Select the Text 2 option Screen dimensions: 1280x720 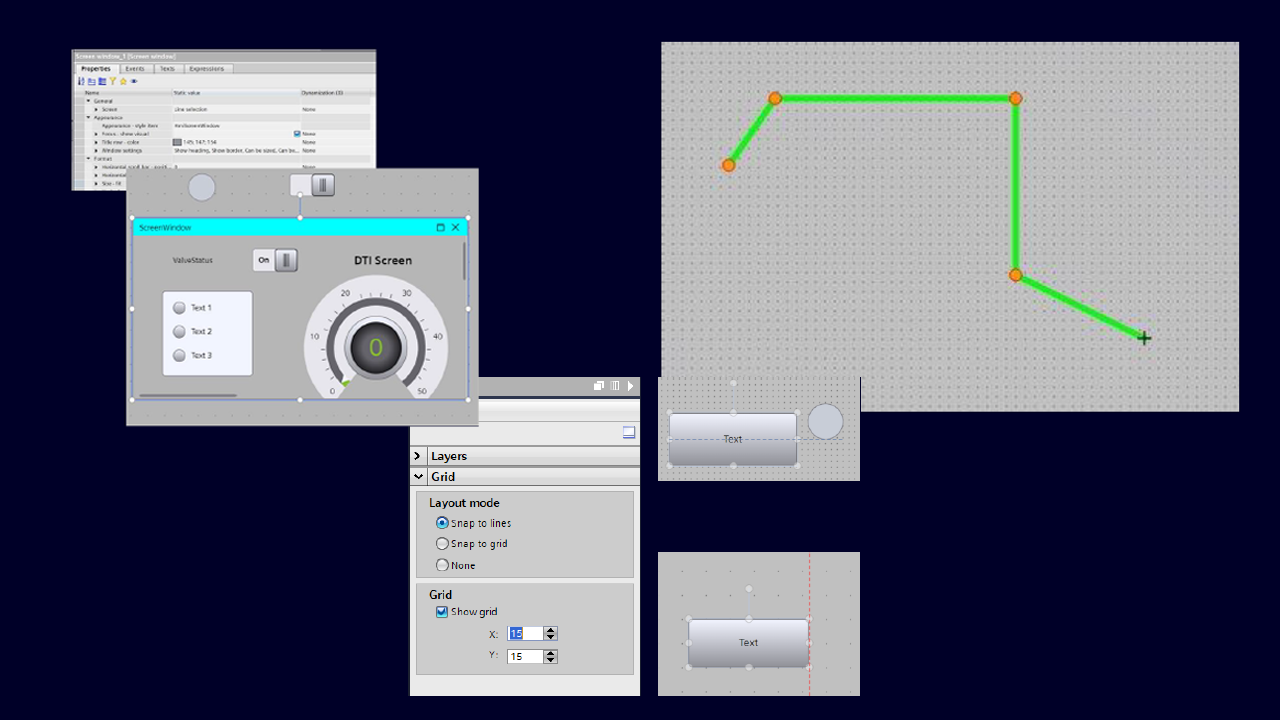(180, 331)
